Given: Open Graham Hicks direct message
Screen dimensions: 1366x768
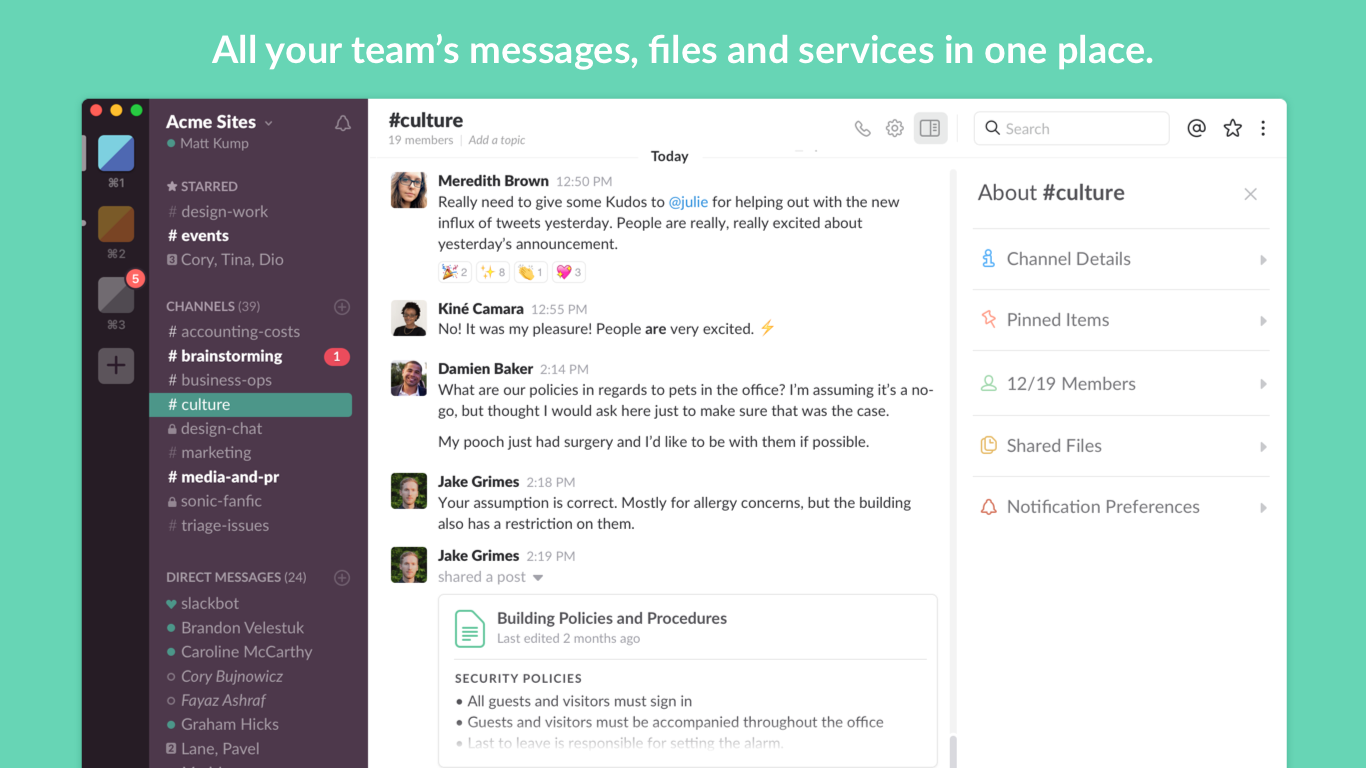Looking at the screenshot, I should tap(222, 724).
